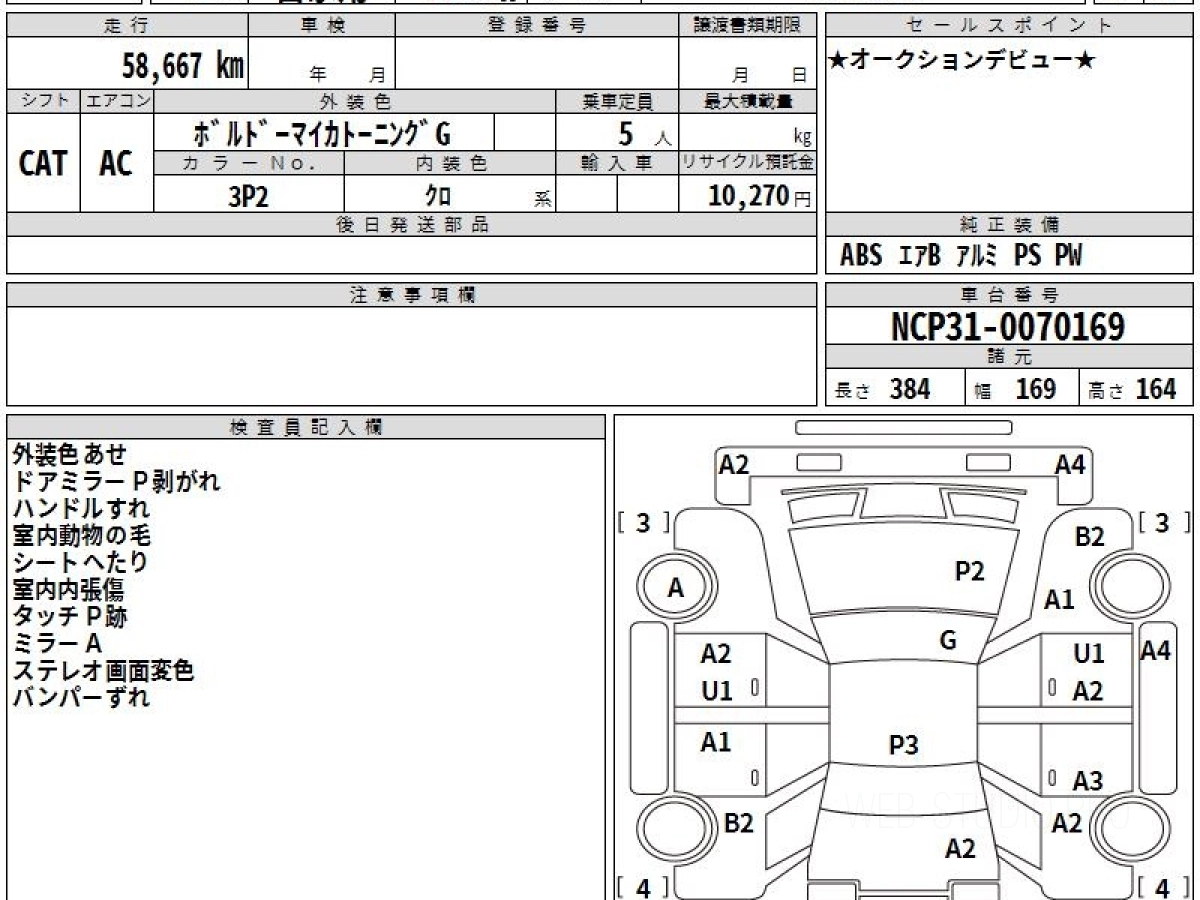Click the 車台番号 heading
Image resolution: width=1200 pixels, height=900 pixels.
coord(1010,295)
